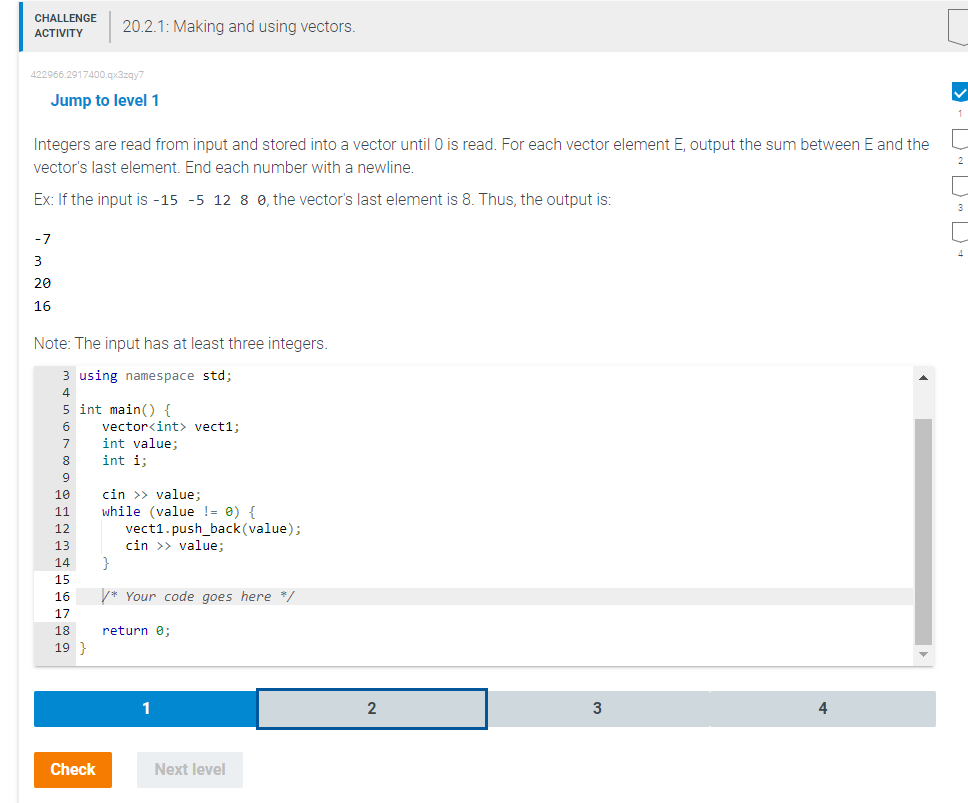Click the Jump to level 1 link
The image size is (968, 803).
pyautogui.click(x=105, y=100)
